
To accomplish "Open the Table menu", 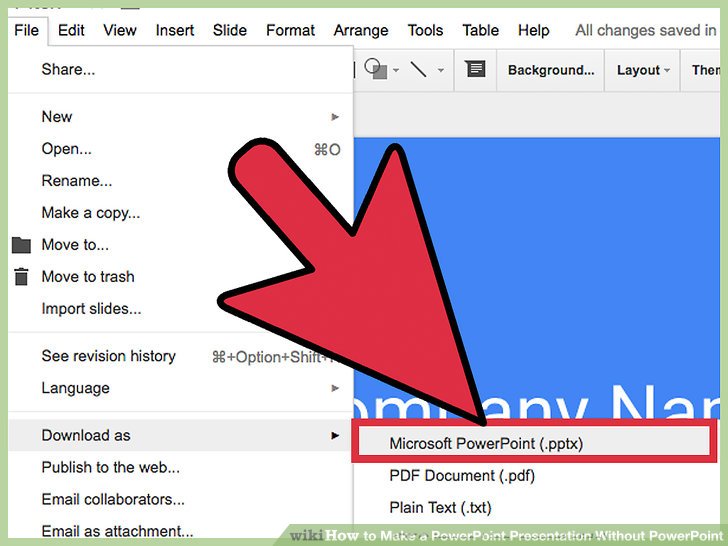I will point(481,31).
